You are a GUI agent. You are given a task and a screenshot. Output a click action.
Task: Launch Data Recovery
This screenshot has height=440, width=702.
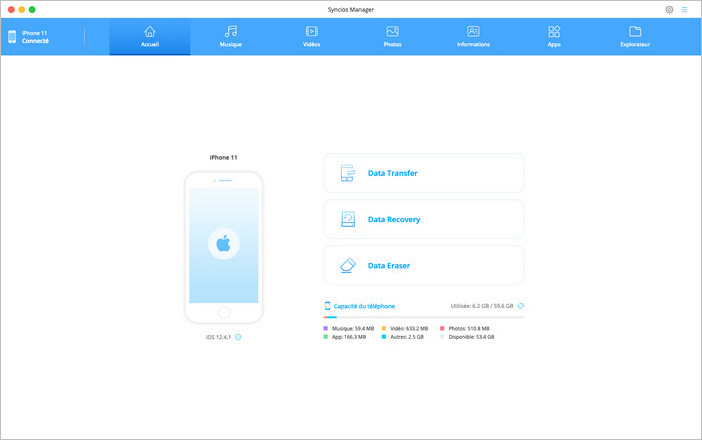[424, 219]
